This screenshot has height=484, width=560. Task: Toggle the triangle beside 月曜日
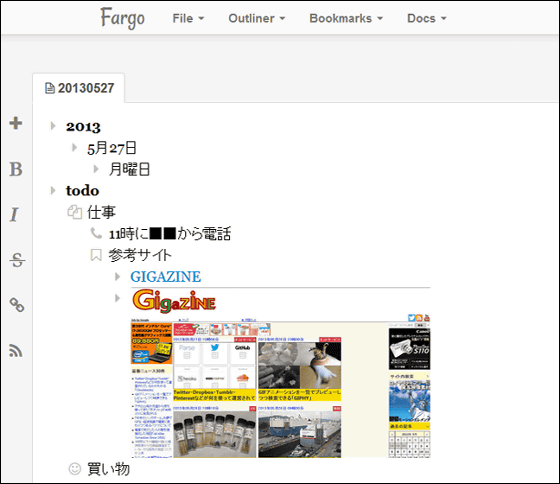point(96,169)
